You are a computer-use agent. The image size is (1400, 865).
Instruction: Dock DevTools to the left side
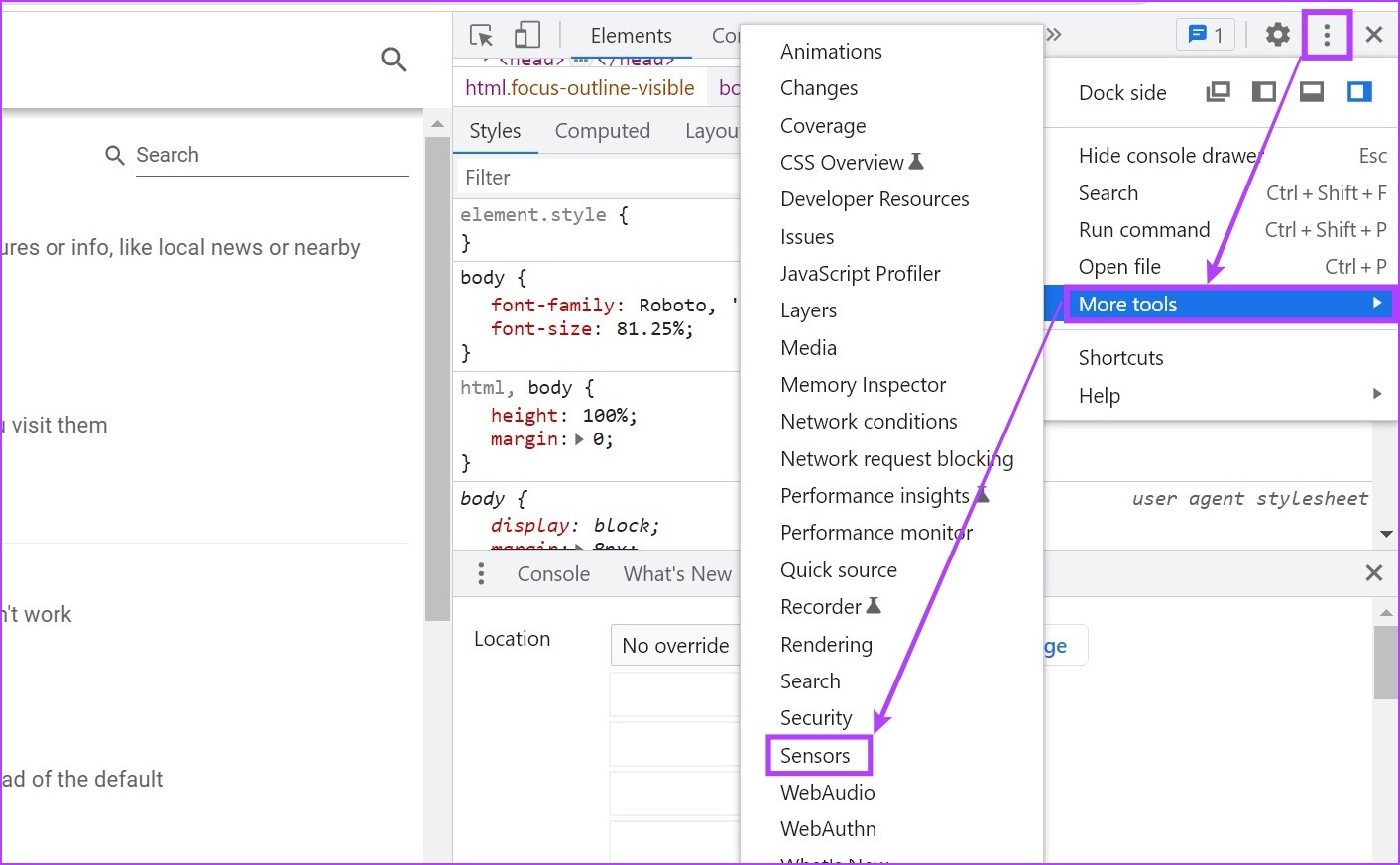point(1263,91)
